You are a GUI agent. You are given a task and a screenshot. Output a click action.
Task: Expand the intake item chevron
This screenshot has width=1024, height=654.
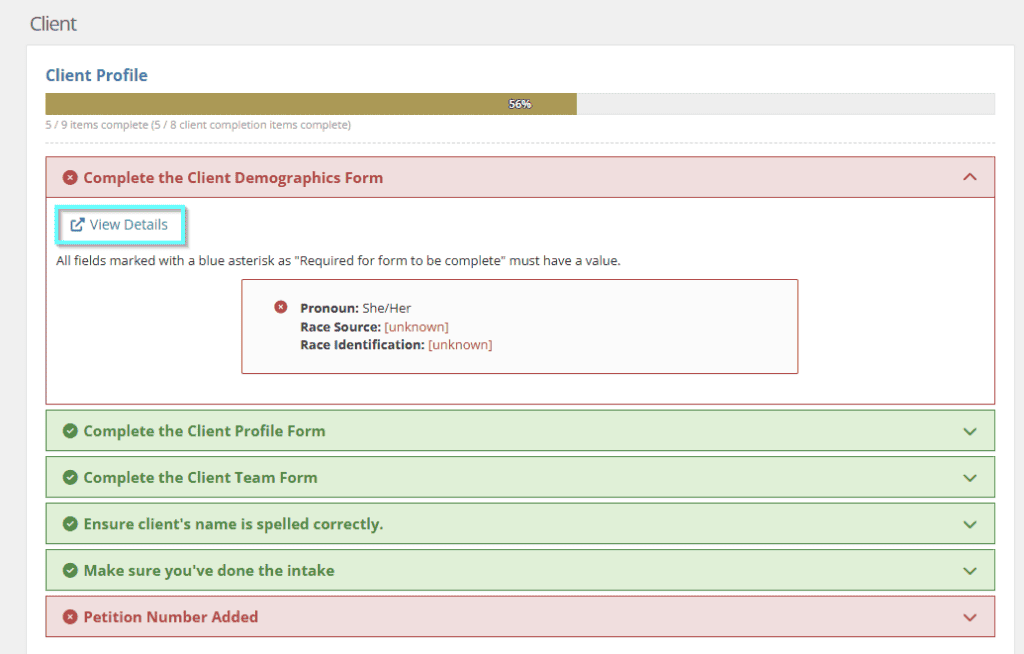tap(970, 570)
